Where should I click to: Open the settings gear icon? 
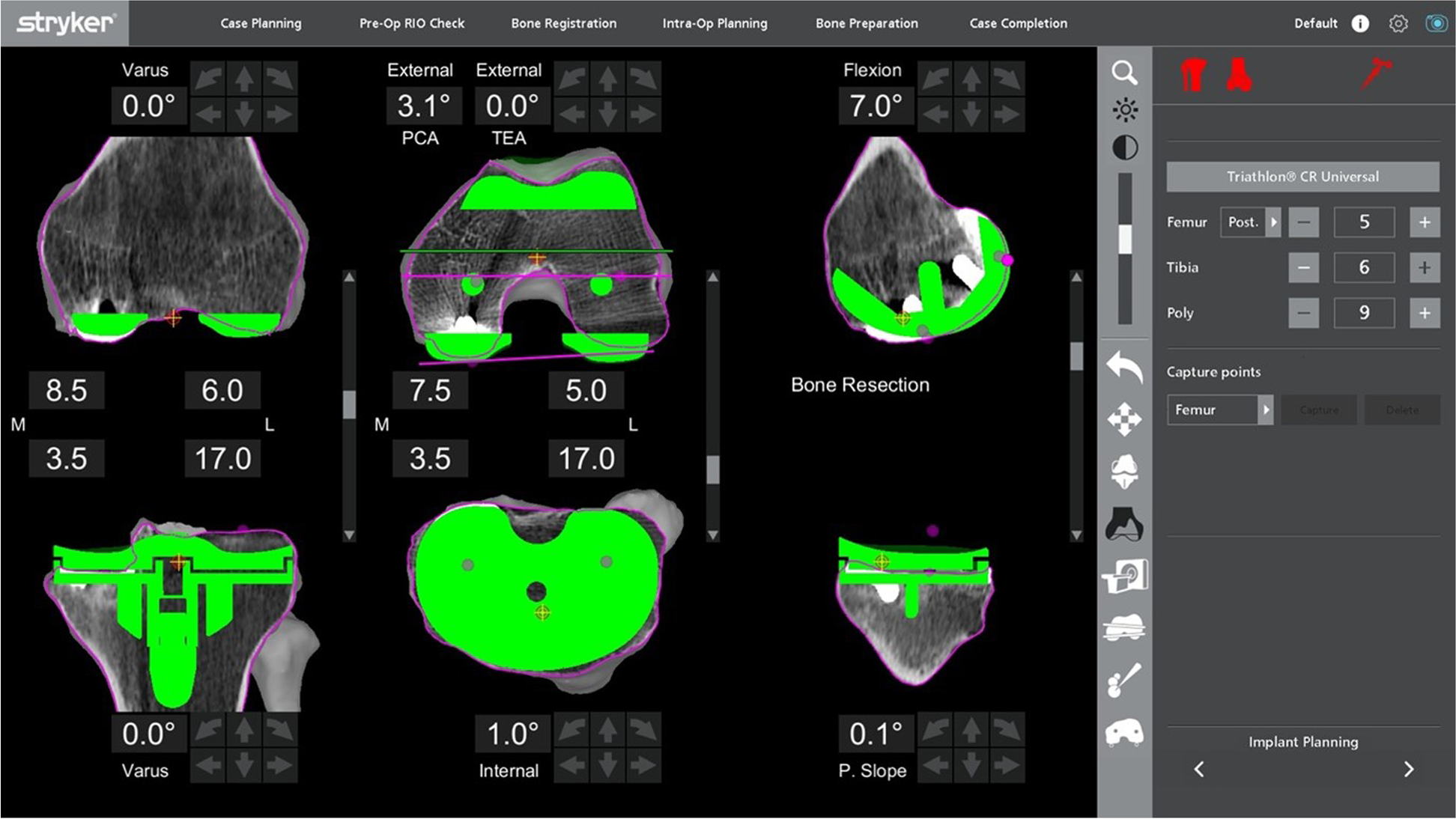(1398, 23)
